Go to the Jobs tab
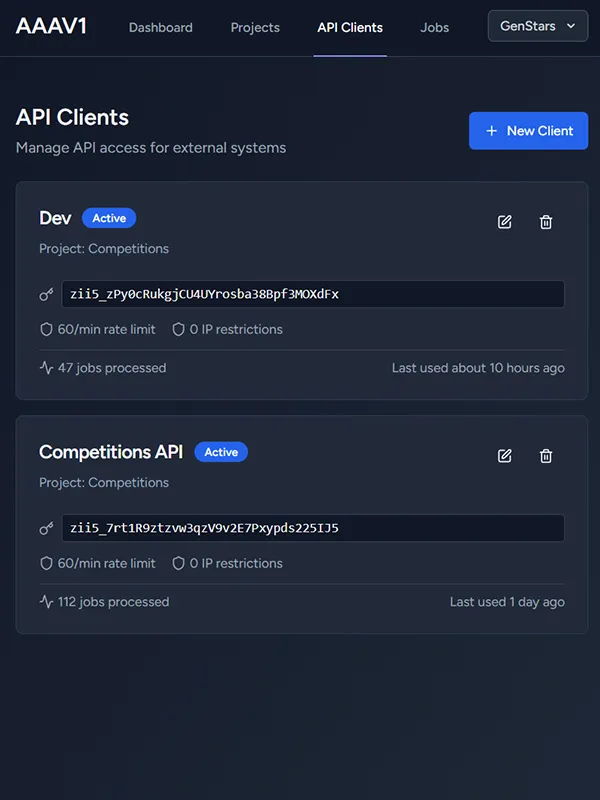The width and height of the screenshot is (600, 800). 435,27
